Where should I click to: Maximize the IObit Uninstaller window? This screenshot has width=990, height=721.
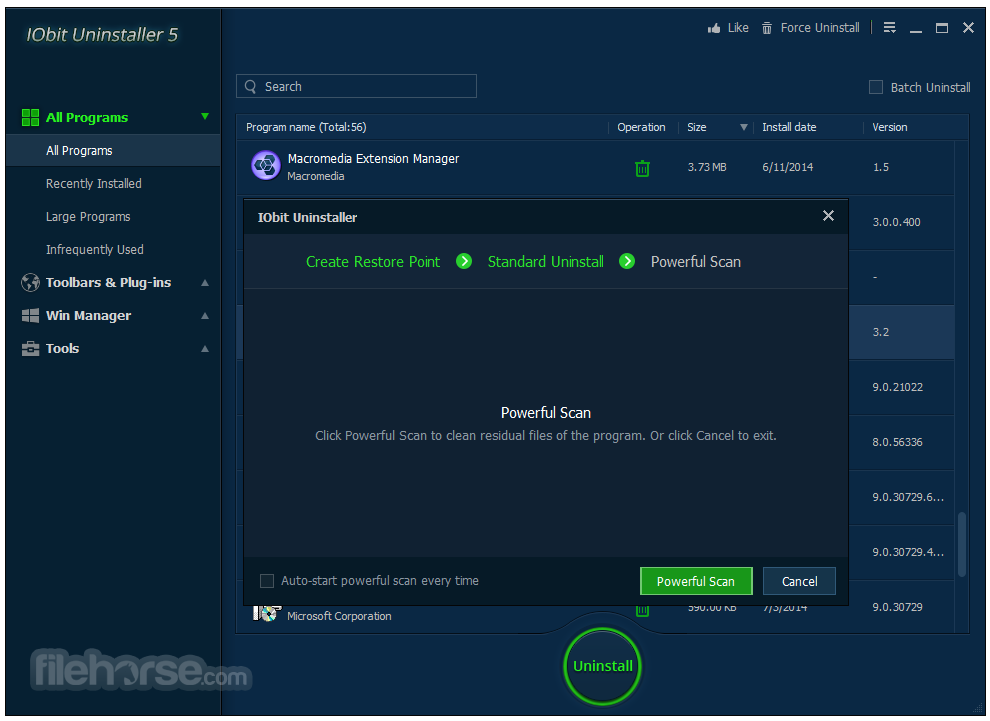pyautogui.click(x=941, y=28)
